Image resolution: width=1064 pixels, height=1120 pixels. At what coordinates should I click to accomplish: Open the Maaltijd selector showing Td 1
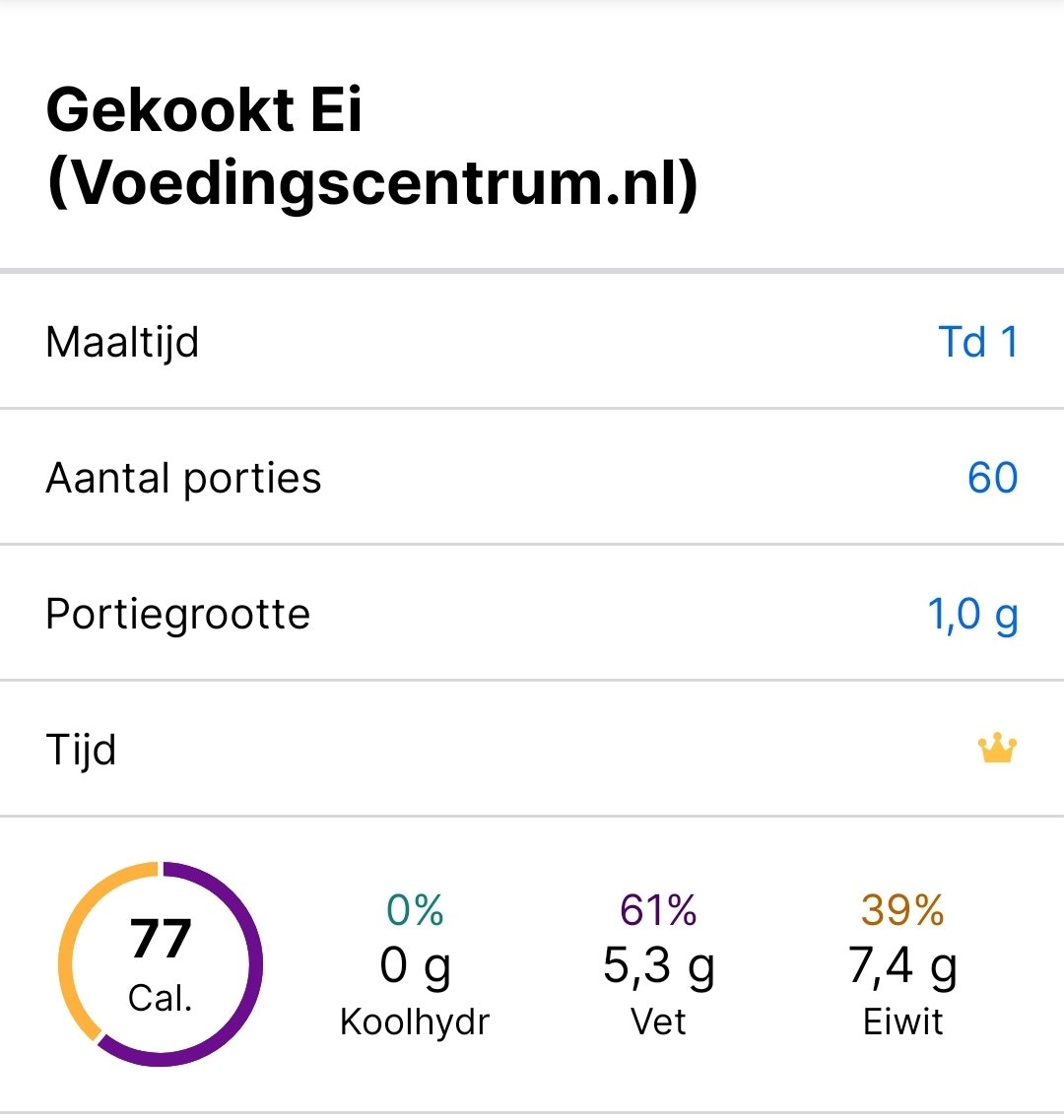(x=977, y=342)
